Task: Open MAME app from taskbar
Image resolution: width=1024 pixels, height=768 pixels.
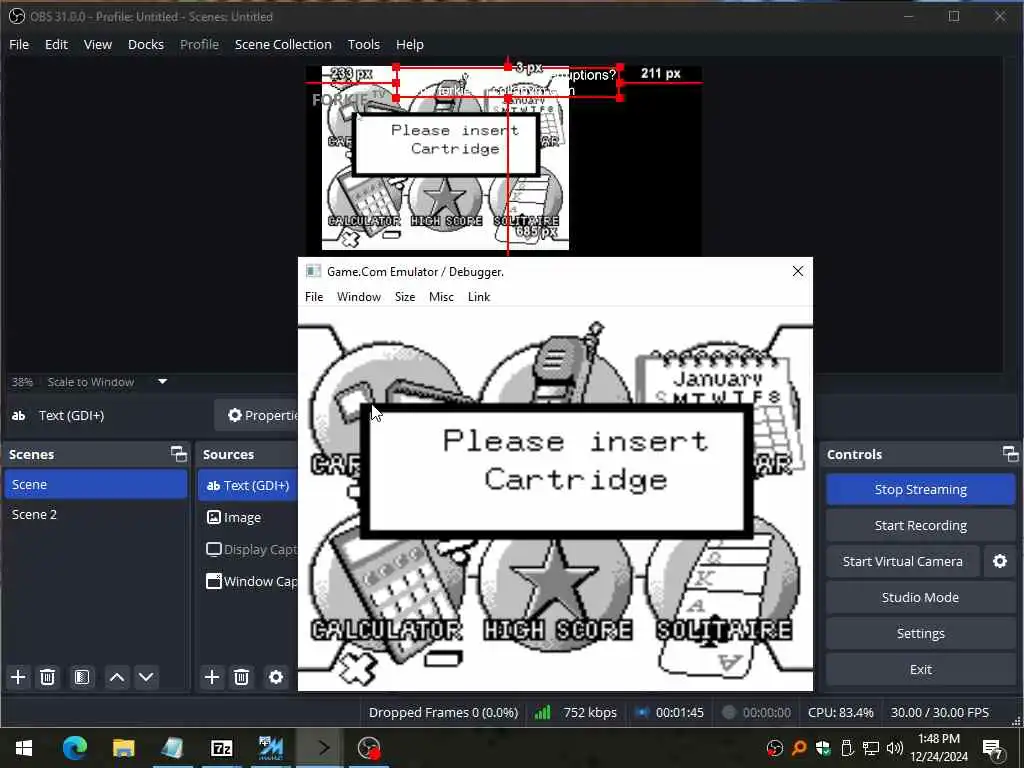Action: (x=270, y=748)
